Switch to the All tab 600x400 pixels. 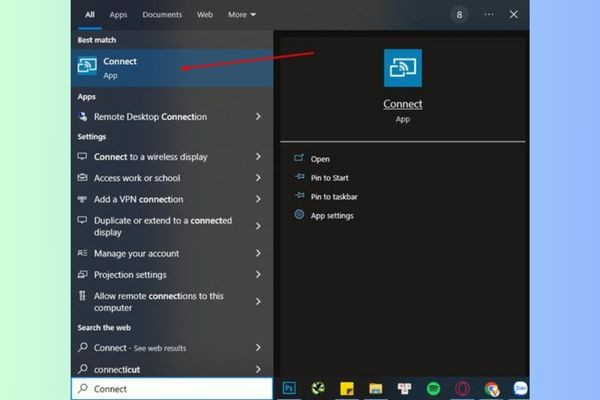tap(90, 15)
